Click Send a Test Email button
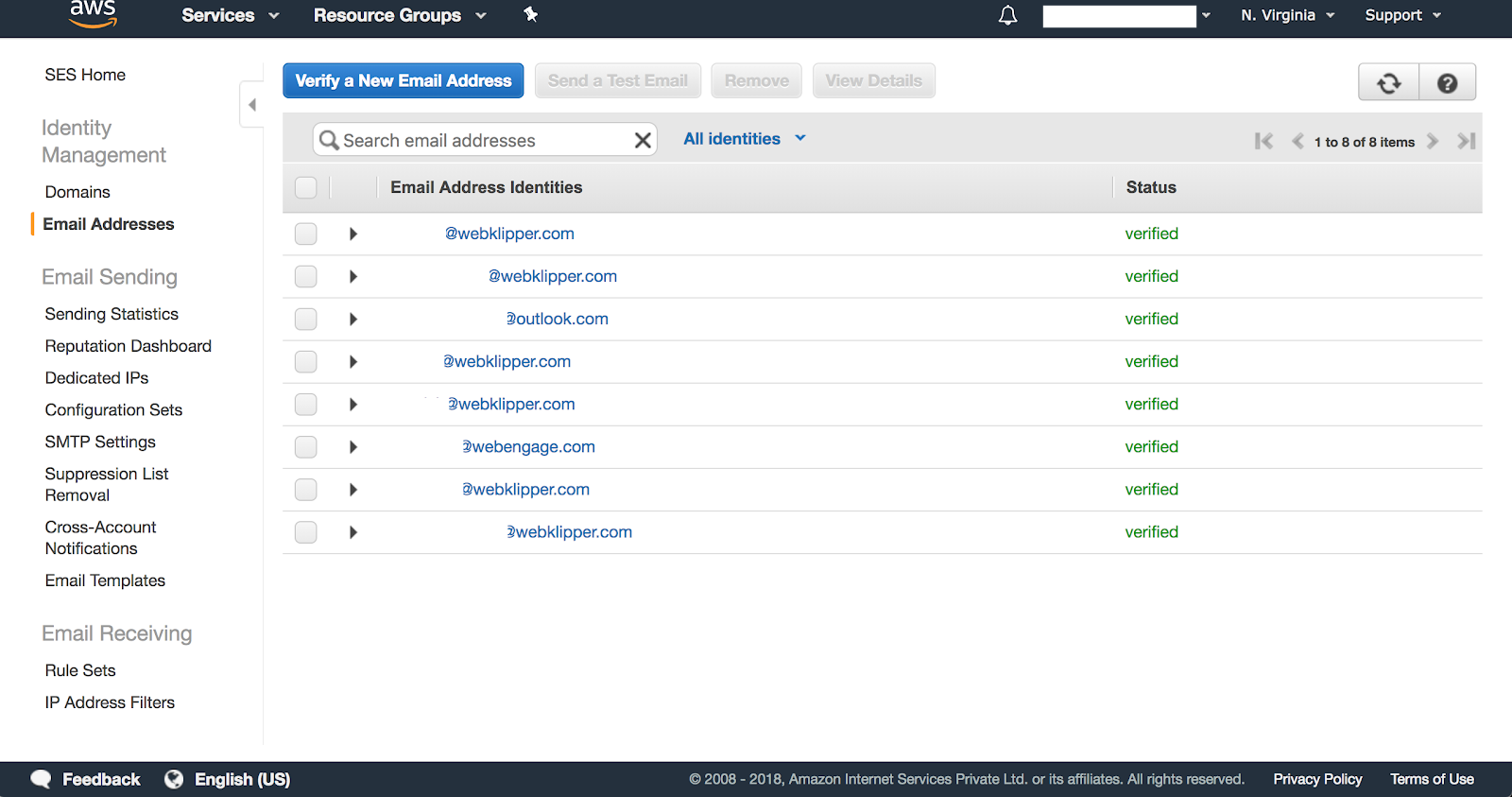Viewport: 1512px width, 797px height. click(x=618, y=80)
